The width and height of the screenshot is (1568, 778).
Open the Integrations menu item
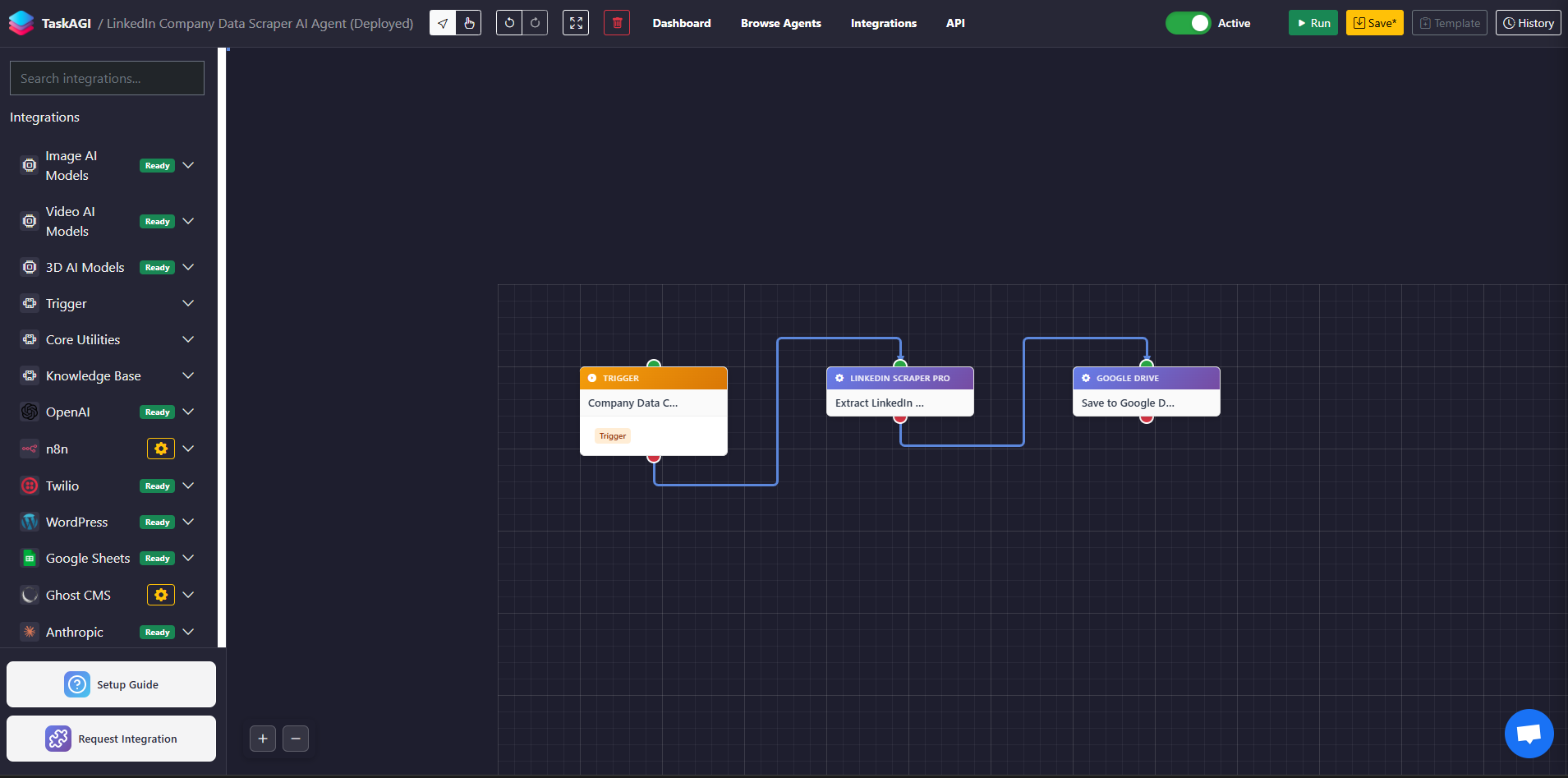(x=884, y=23)
